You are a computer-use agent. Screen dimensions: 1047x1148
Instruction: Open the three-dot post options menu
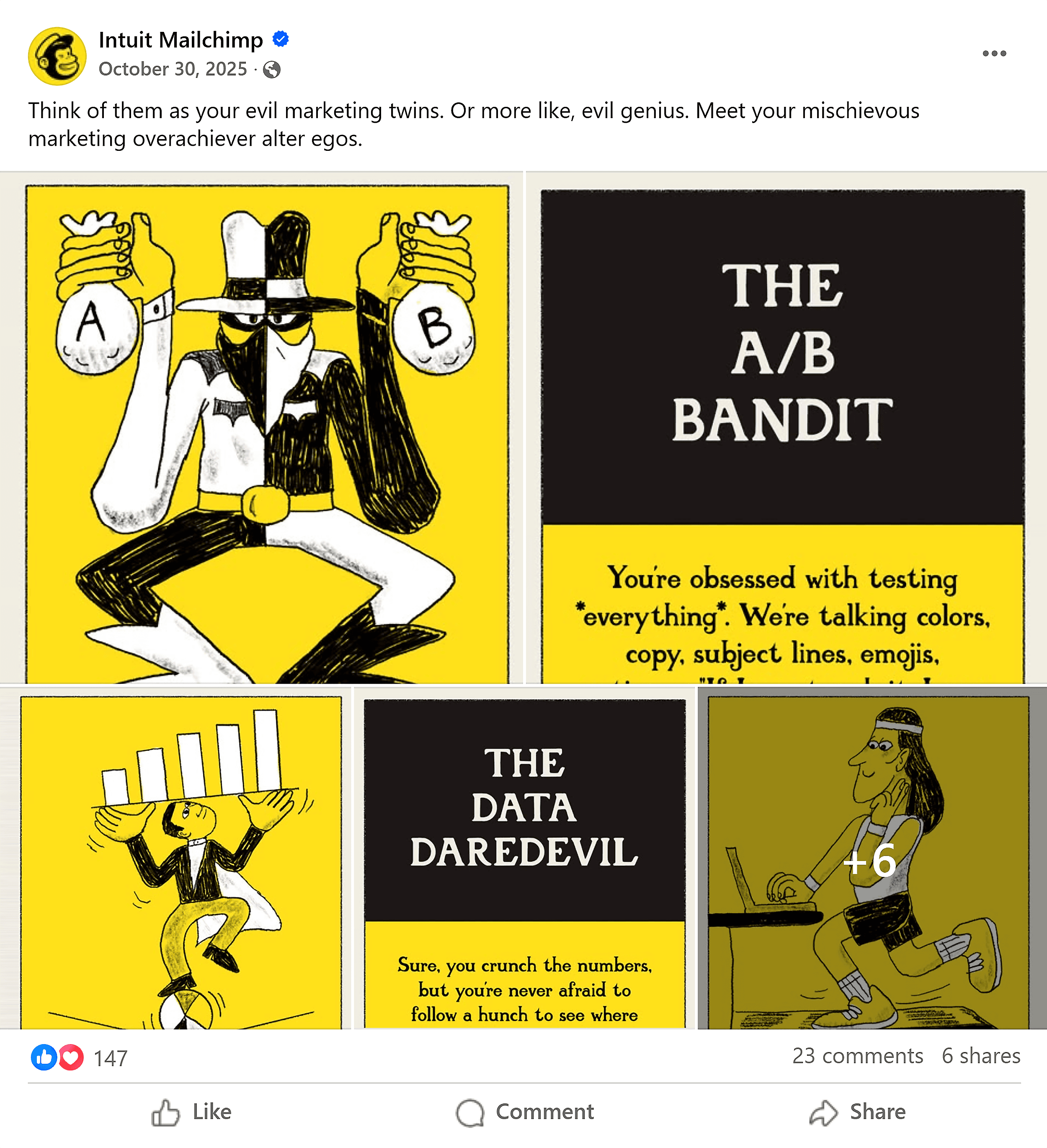click(994, 54)
